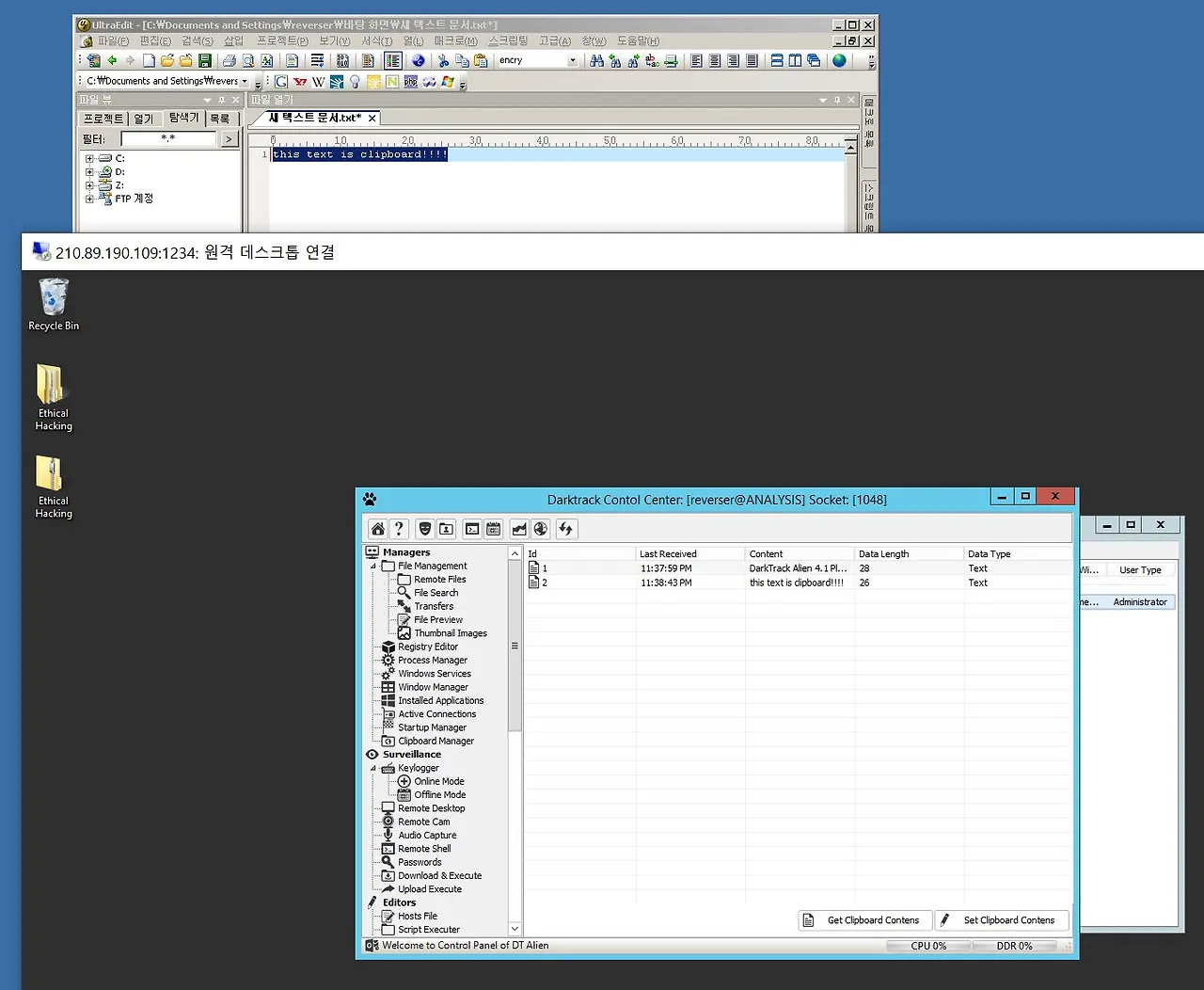The width and height of the screenshot is (1204, 990).
Task: Open the 파일(F) menu in UltraEdit
Action: coord(113,41)
